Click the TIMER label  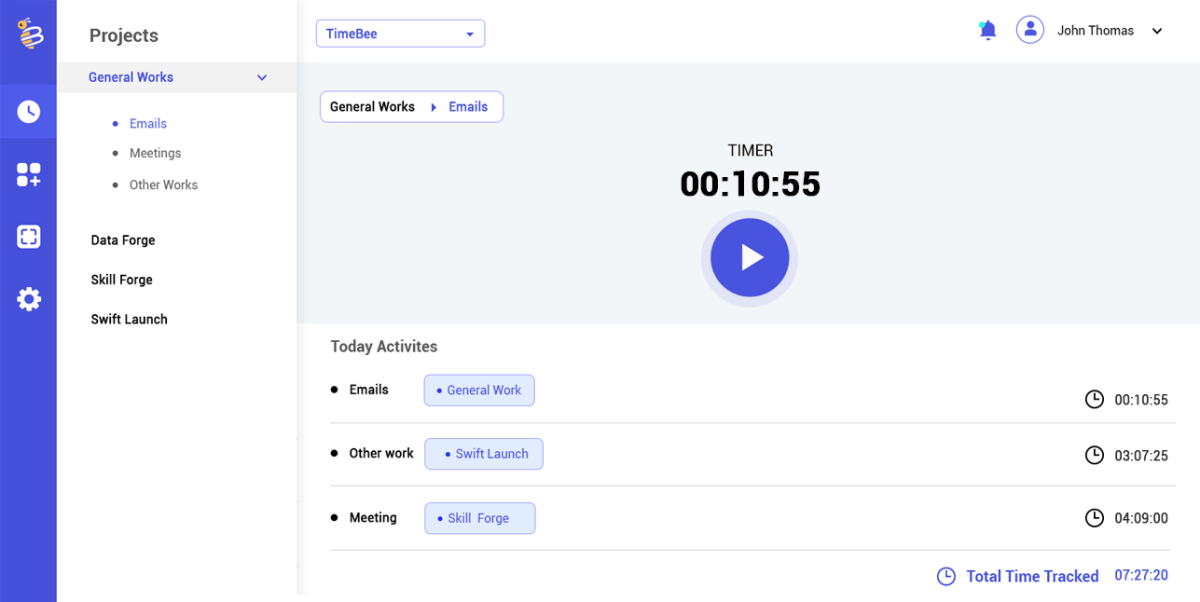pos(750,150)
